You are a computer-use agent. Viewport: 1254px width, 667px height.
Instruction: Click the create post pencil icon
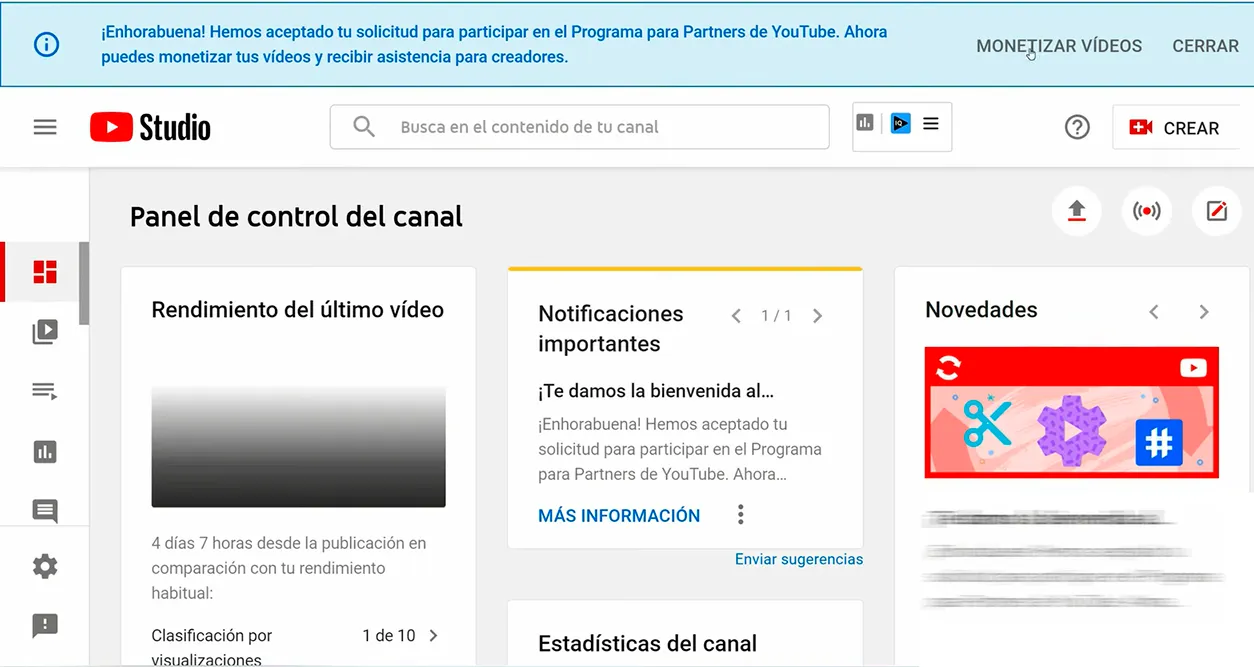click(x=1216, y=211)
